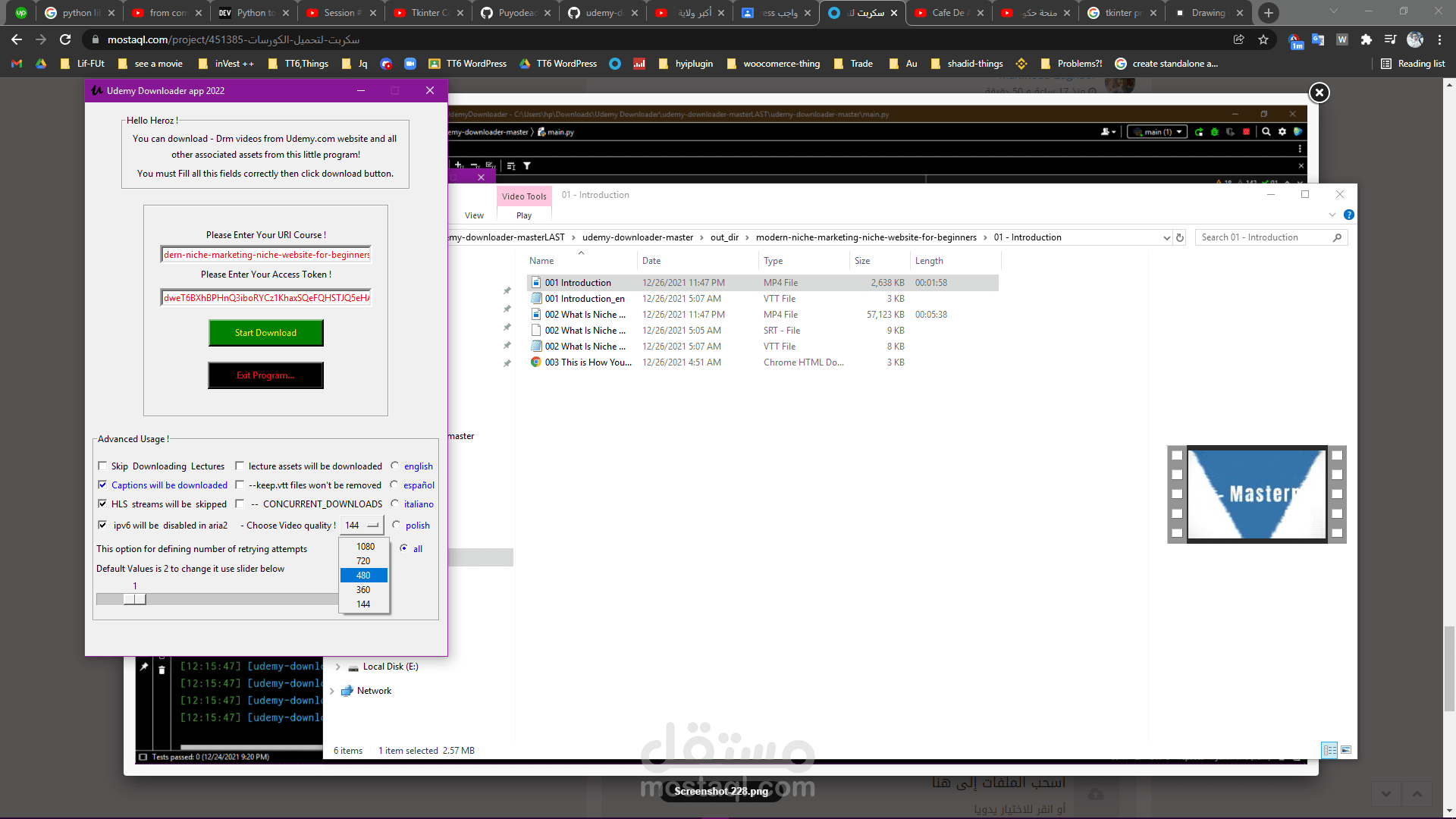Viewport: 1456px width, 819px height.
Task: Click the browser reload page icon
Action: 65,39
